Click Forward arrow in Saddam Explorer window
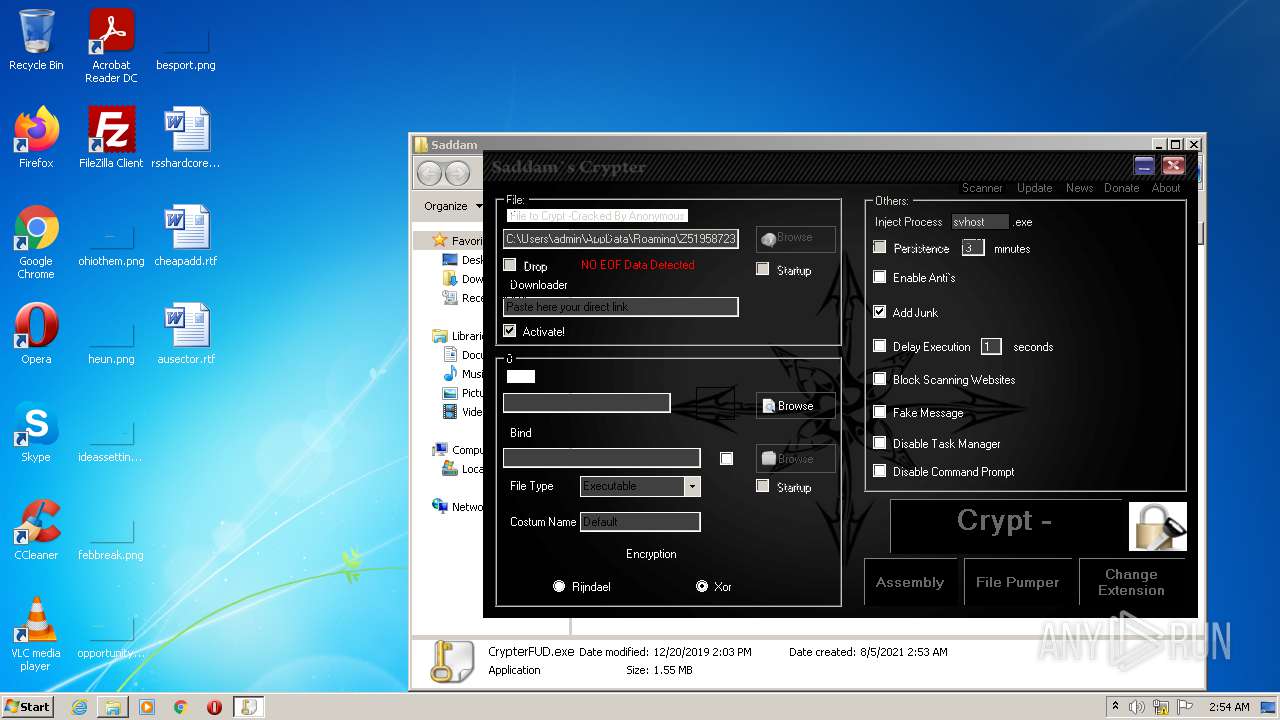 pos(457,173)
